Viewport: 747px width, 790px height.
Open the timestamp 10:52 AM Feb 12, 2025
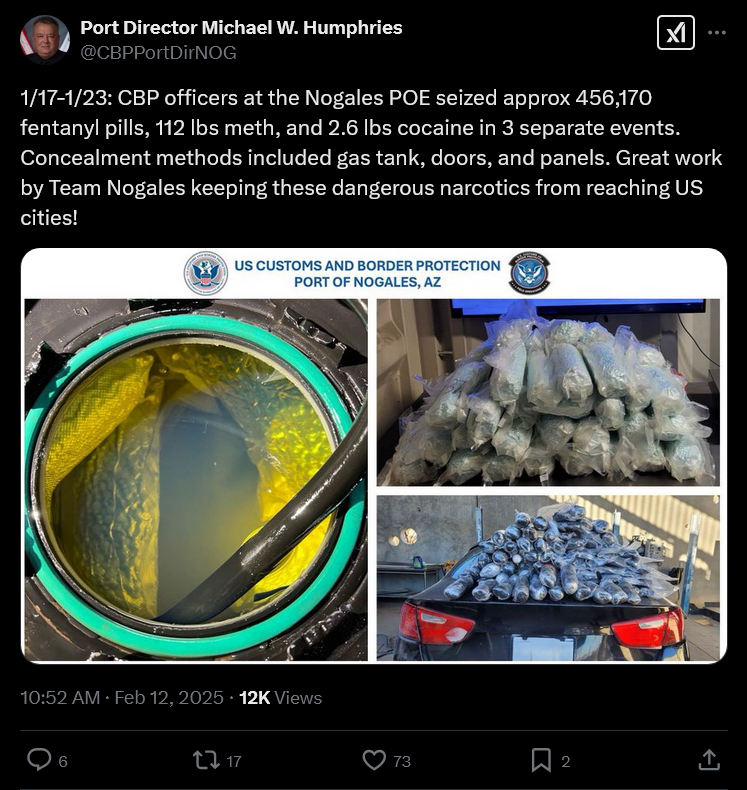coord(122,698)
